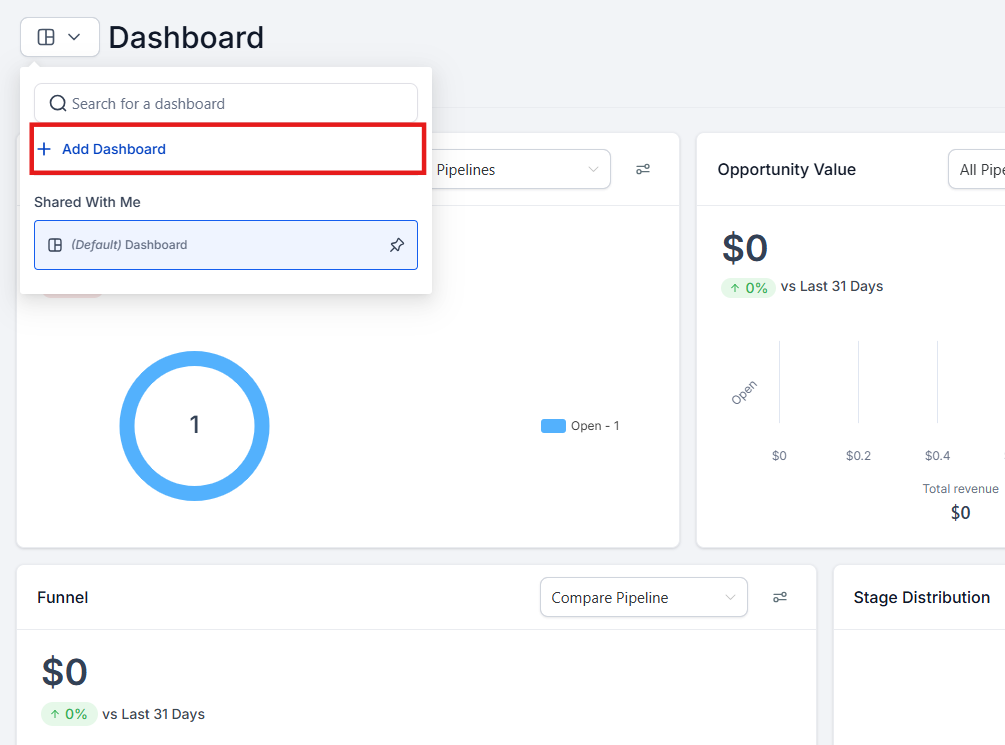Viewport: 1005px width, 745px height.
Task: Click the plus icon beside Add Dashboard
Action: click(x=44, y=149)
